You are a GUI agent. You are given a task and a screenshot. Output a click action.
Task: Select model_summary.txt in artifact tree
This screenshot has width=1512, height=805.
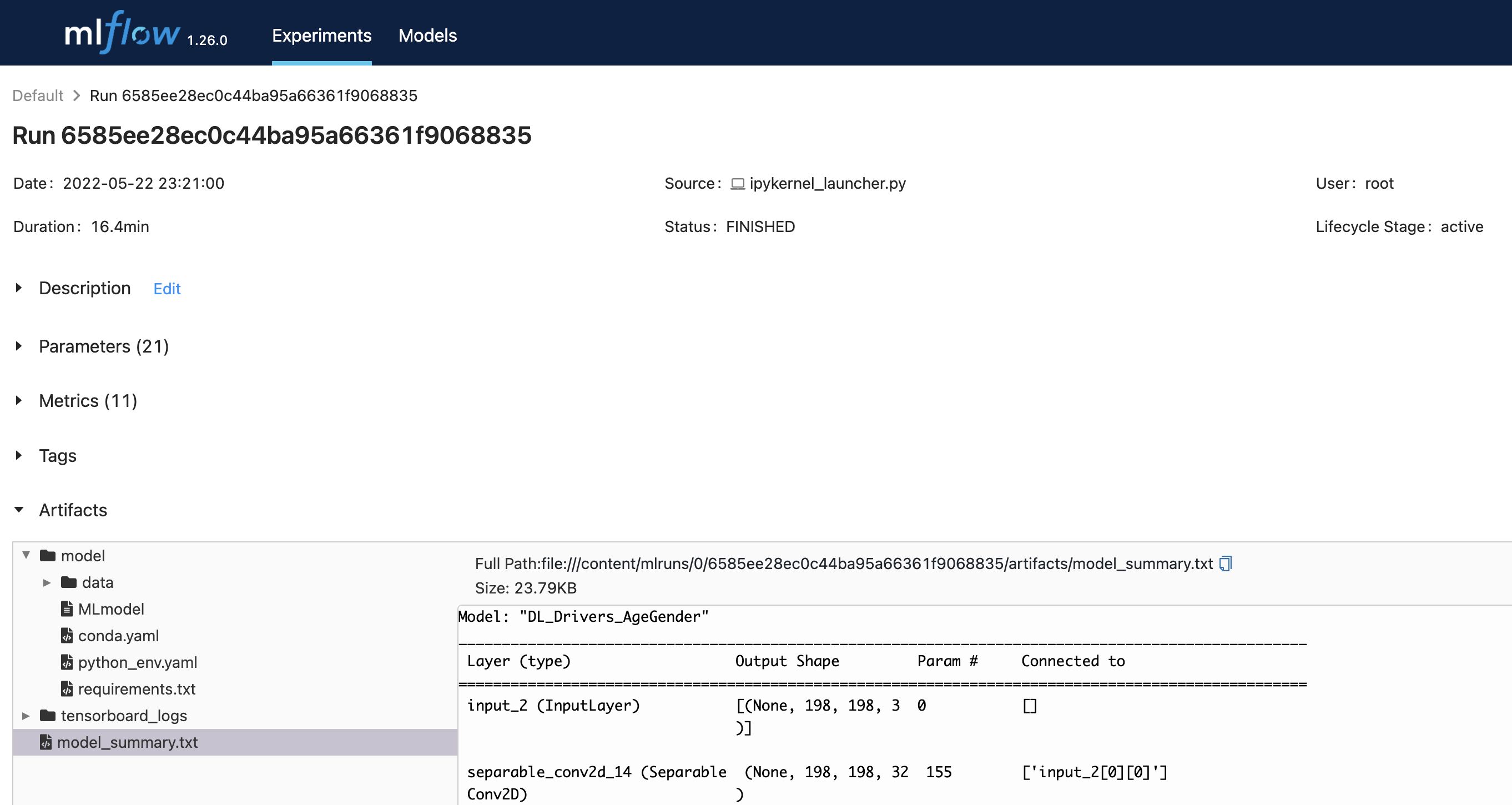[127, 742]
